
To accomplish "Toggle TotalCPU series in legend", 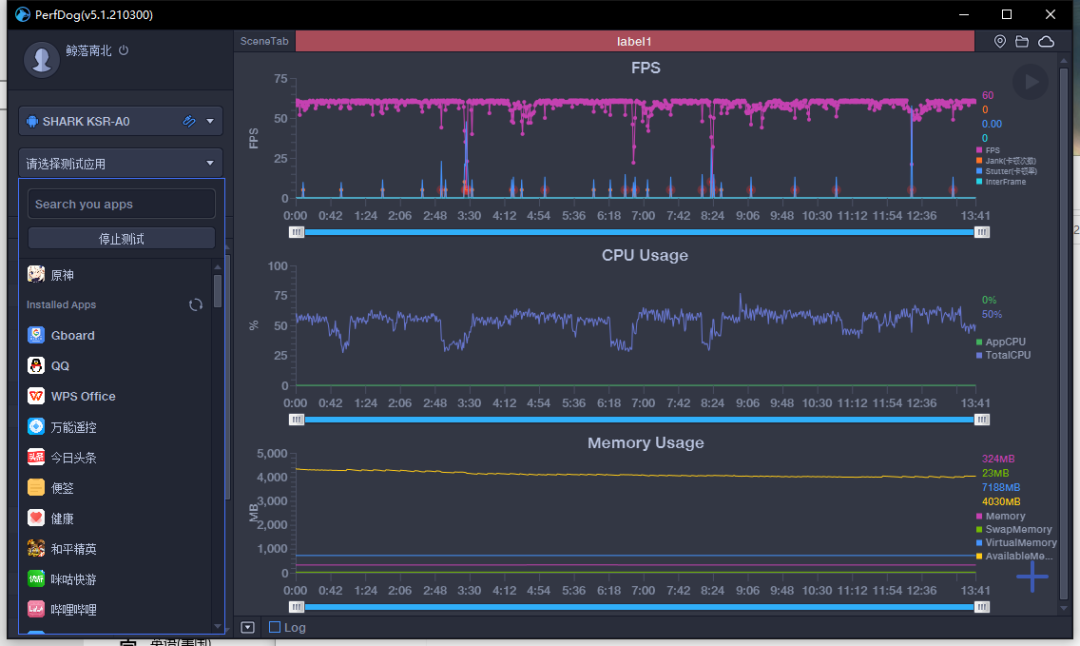I will pos(1004,355).
